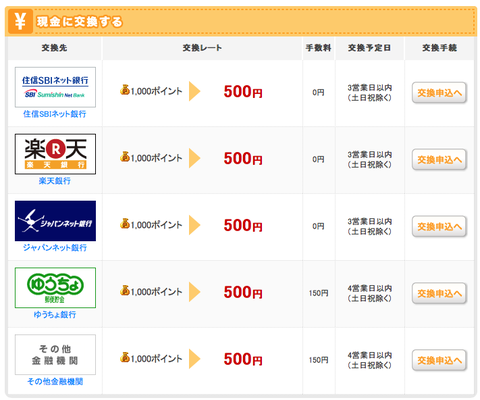Click 4営業日以内 schedule for その他金融機関
Screen dimensions: 480x400
tap(369, 360)
